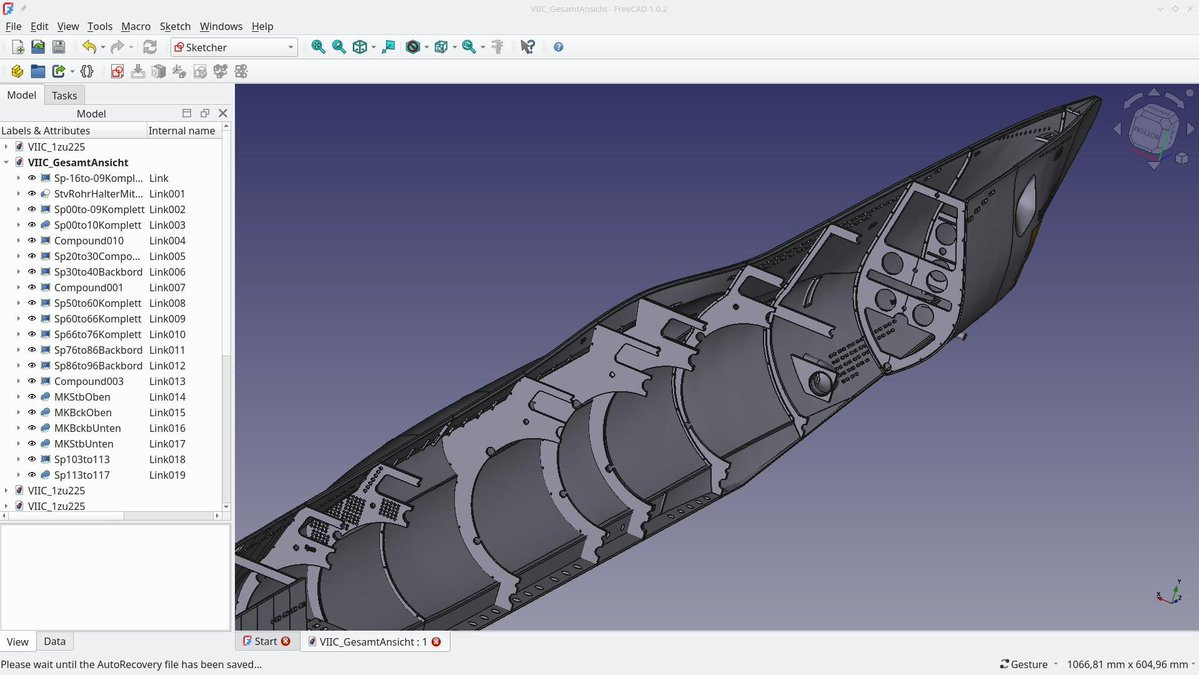Click the Fit all zoom icon

tap(318, 47)
